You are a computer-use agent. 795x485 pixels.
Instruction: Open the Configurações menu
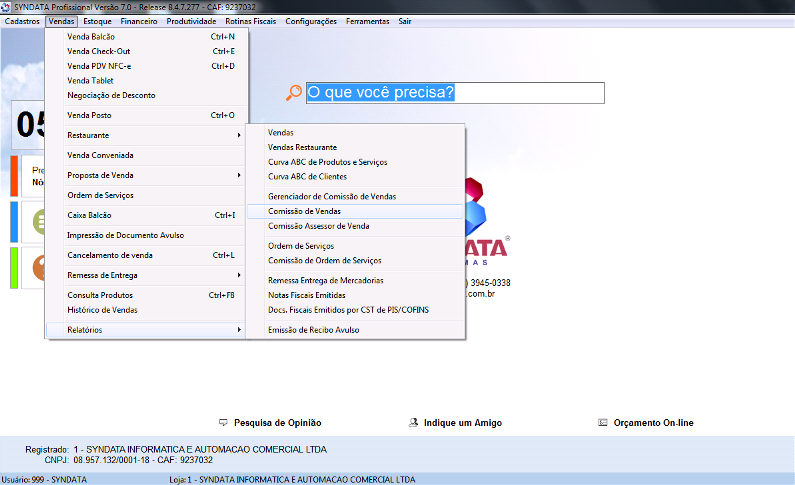coord(311,21)
